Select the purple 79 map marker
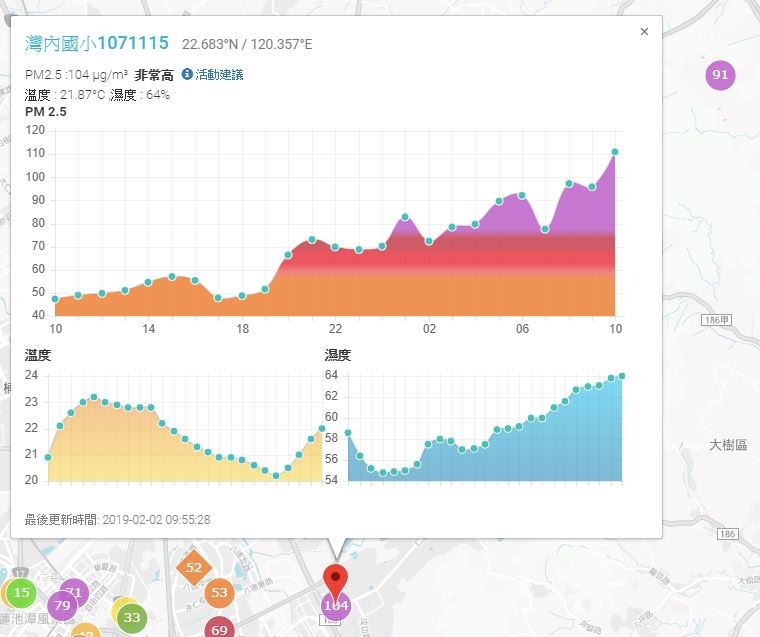Viewport: 760px width, 637px height. [x=62, y=605]
